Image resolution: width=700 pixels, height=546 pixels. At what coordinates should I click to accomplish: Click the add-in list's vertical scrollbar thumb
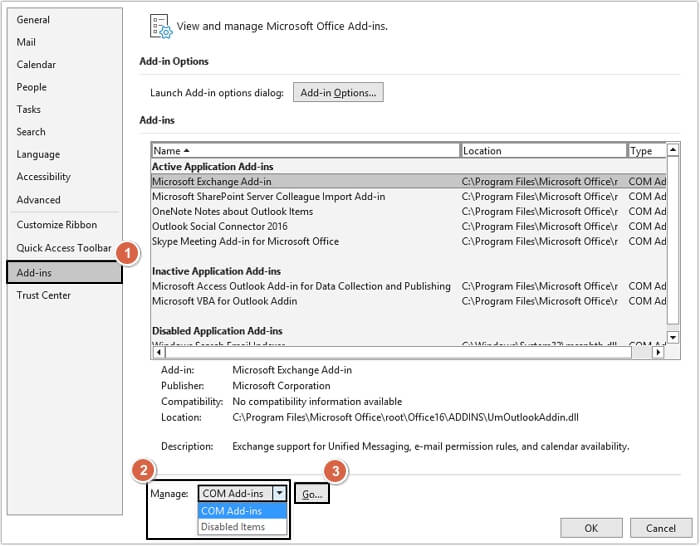(x=673, y=240)
